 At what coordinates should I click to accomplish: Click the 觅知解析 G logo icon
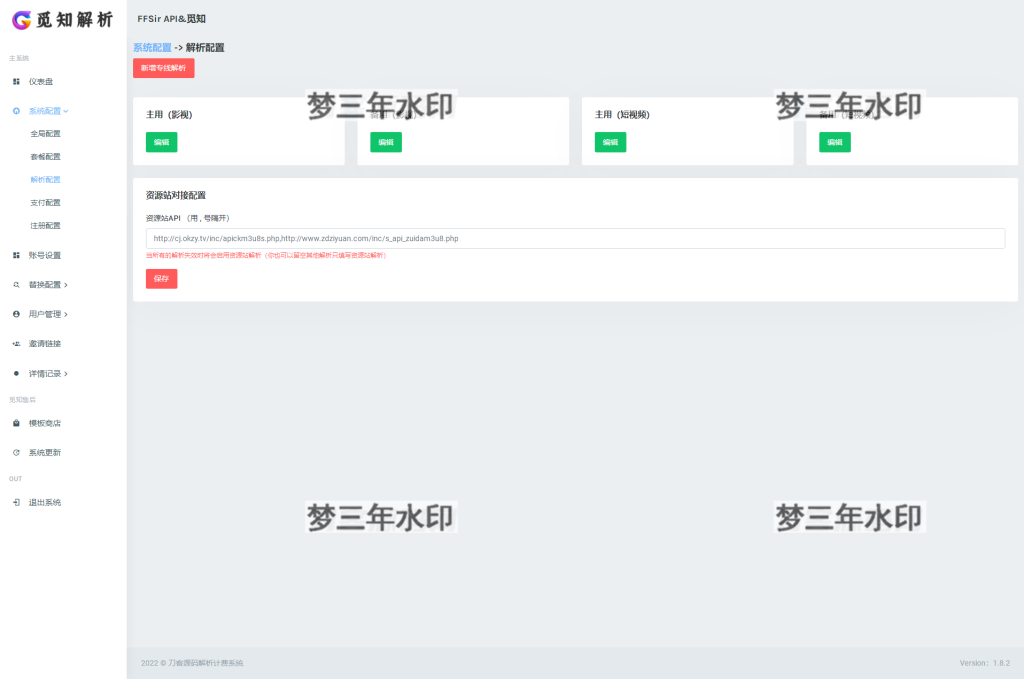click(21, 19)
